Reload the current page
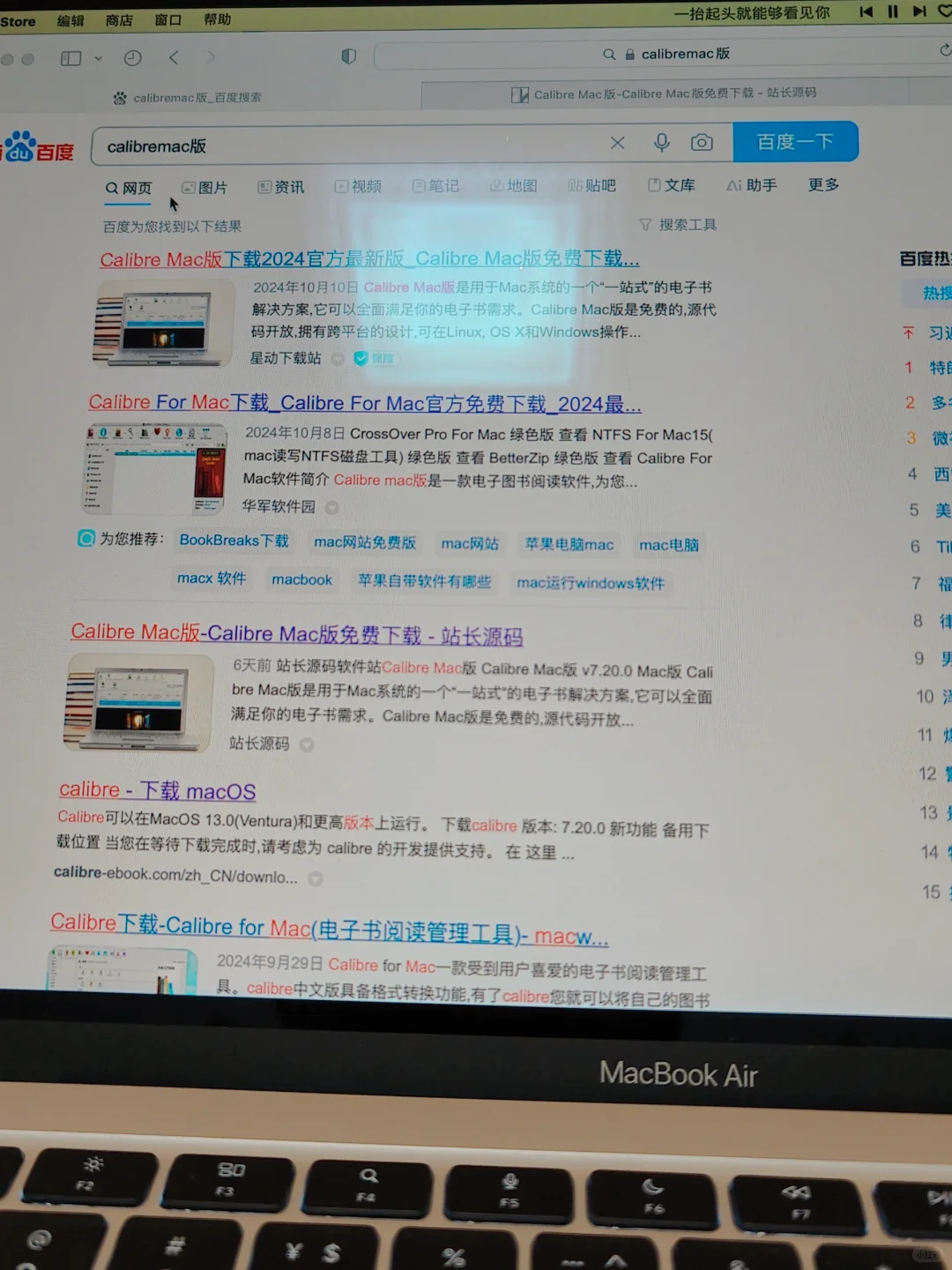Screen dimensions: 952x1270 pos(945,50)
